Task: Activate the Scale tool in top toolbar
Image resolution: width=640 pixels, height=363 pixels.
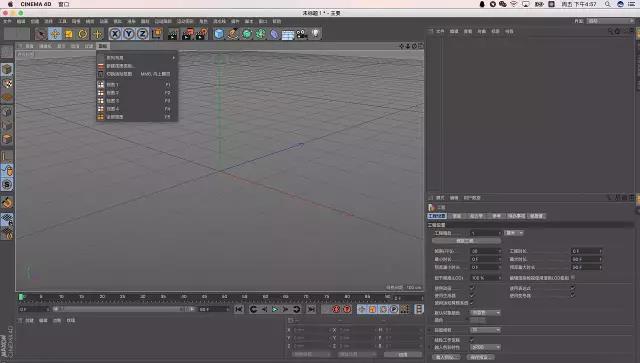Action: pos(69,34)
